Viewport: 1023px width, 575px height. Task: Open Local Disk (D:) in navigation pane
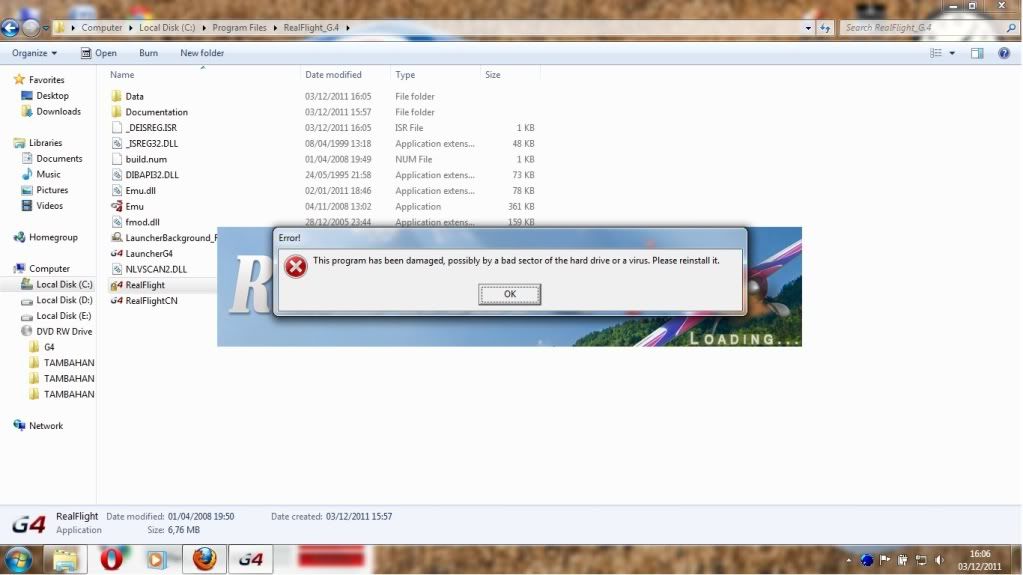point(64,300)
